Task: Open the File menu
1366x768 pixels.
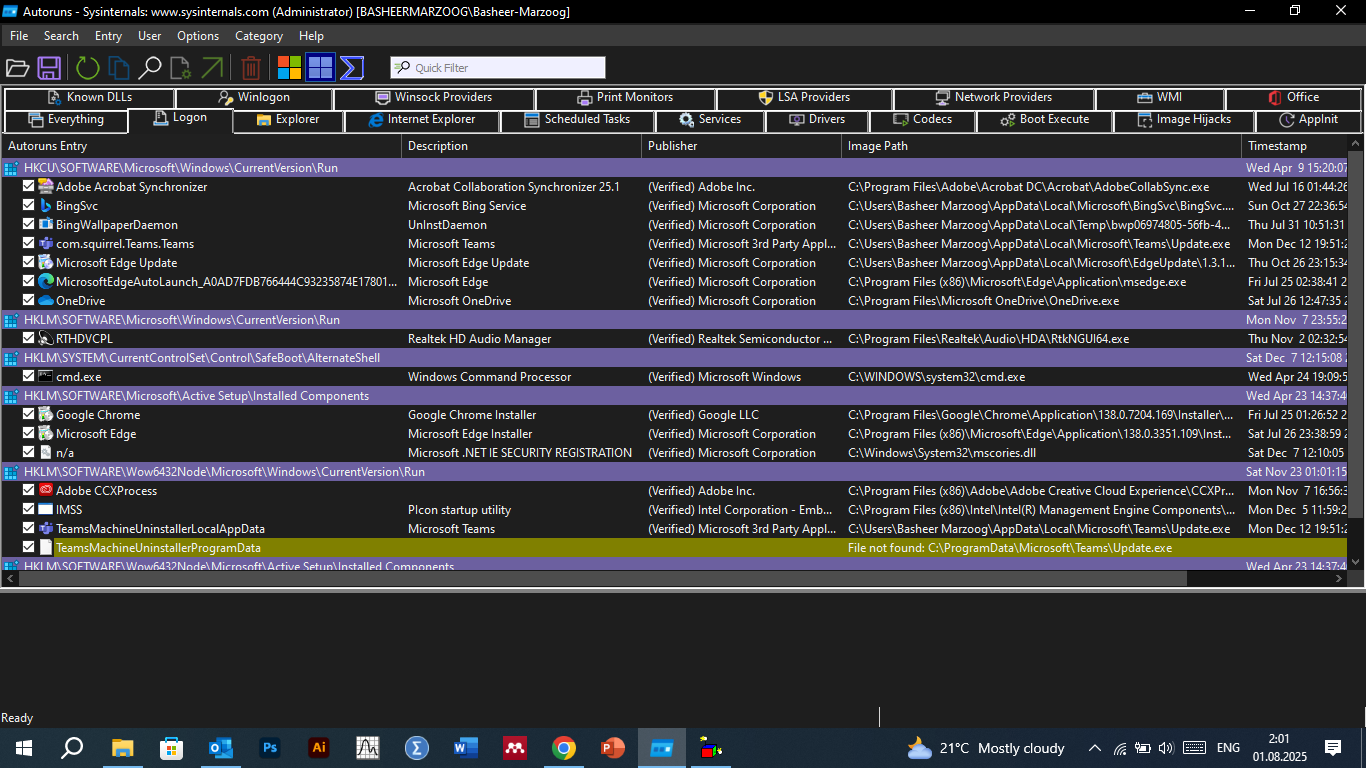Action: click(x=19, y=36)
